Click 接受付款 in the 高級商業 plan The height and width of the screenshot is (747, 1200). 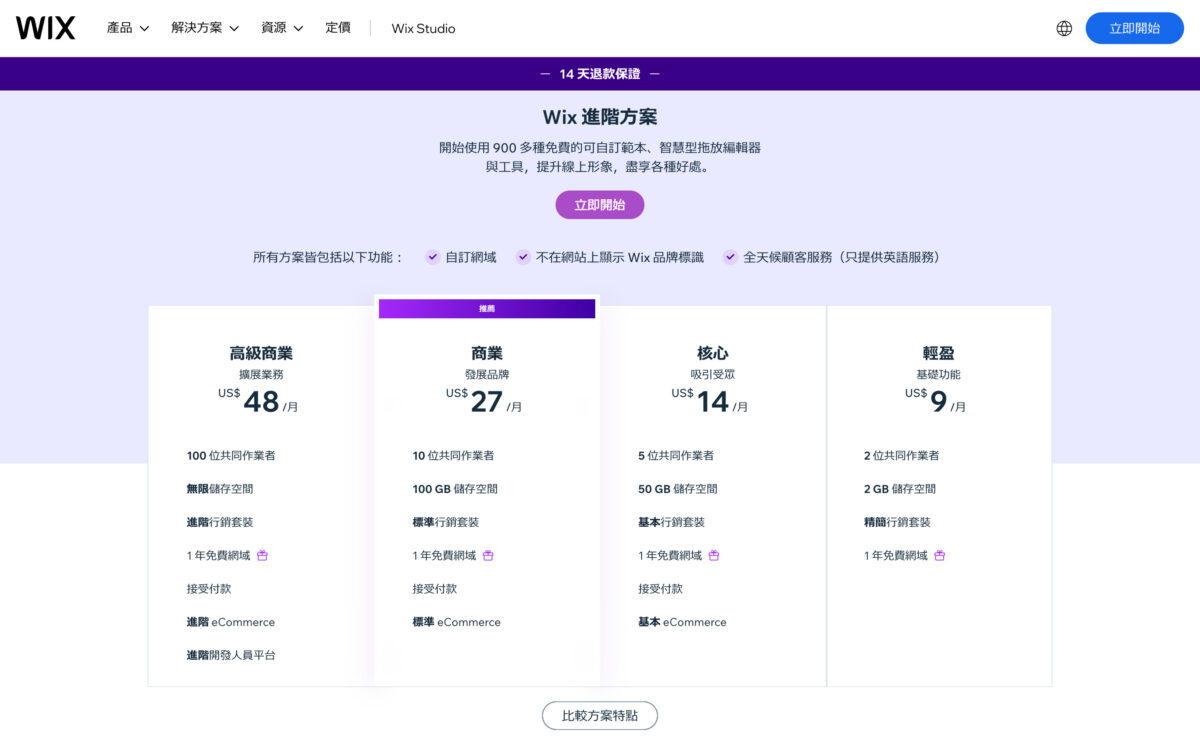point(209,589)
